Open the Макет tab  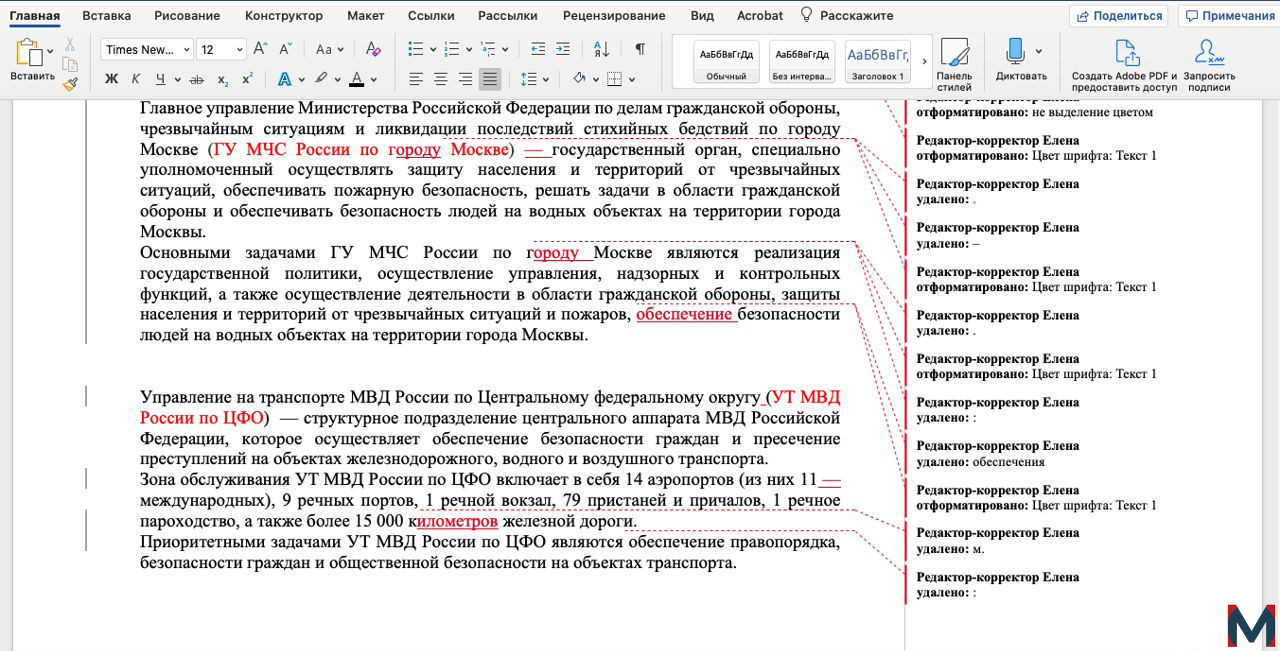click(366, 15)
